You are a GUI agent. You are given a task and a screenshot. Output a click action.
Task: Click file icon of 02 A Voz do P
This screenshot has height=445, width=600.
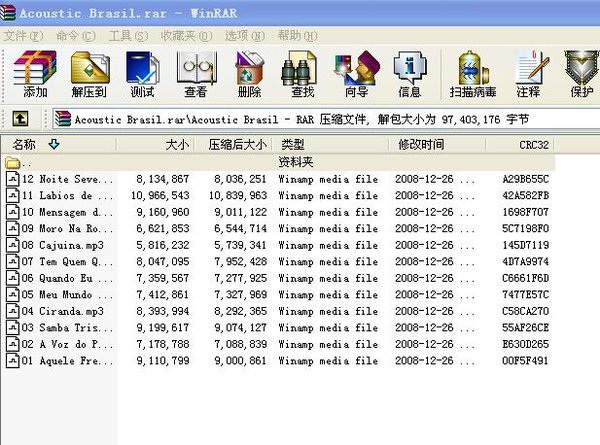click(x=13, y=344)
